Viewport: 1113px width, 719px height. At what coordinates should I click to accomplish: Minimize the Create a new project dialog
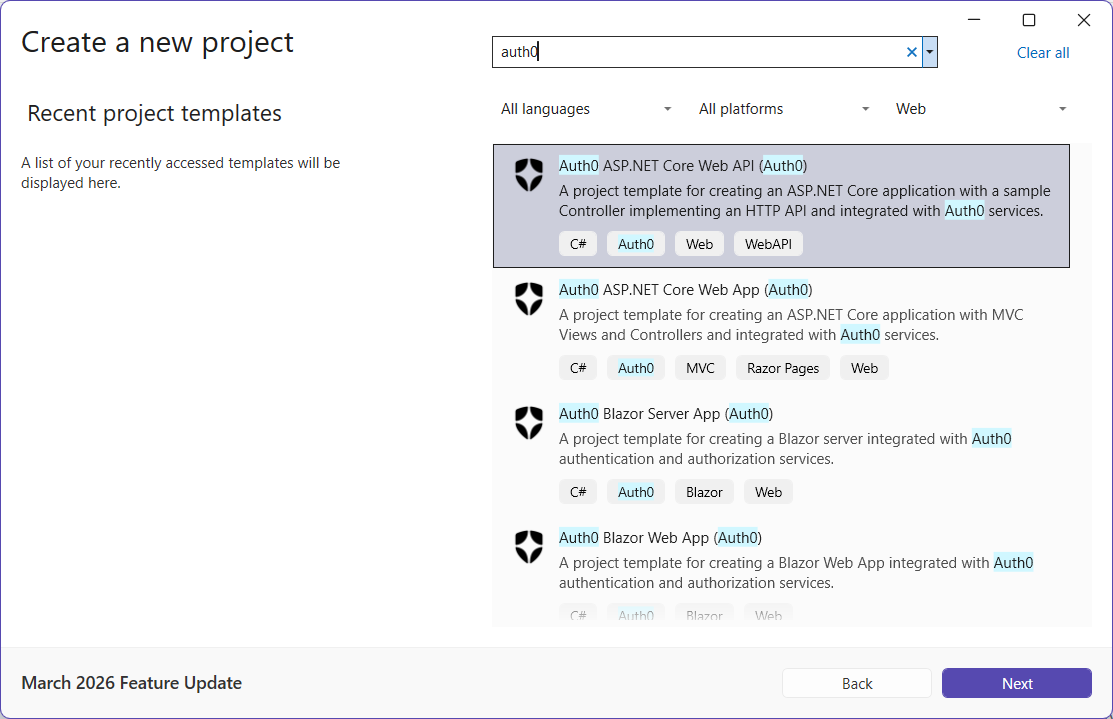pos(974,20)
